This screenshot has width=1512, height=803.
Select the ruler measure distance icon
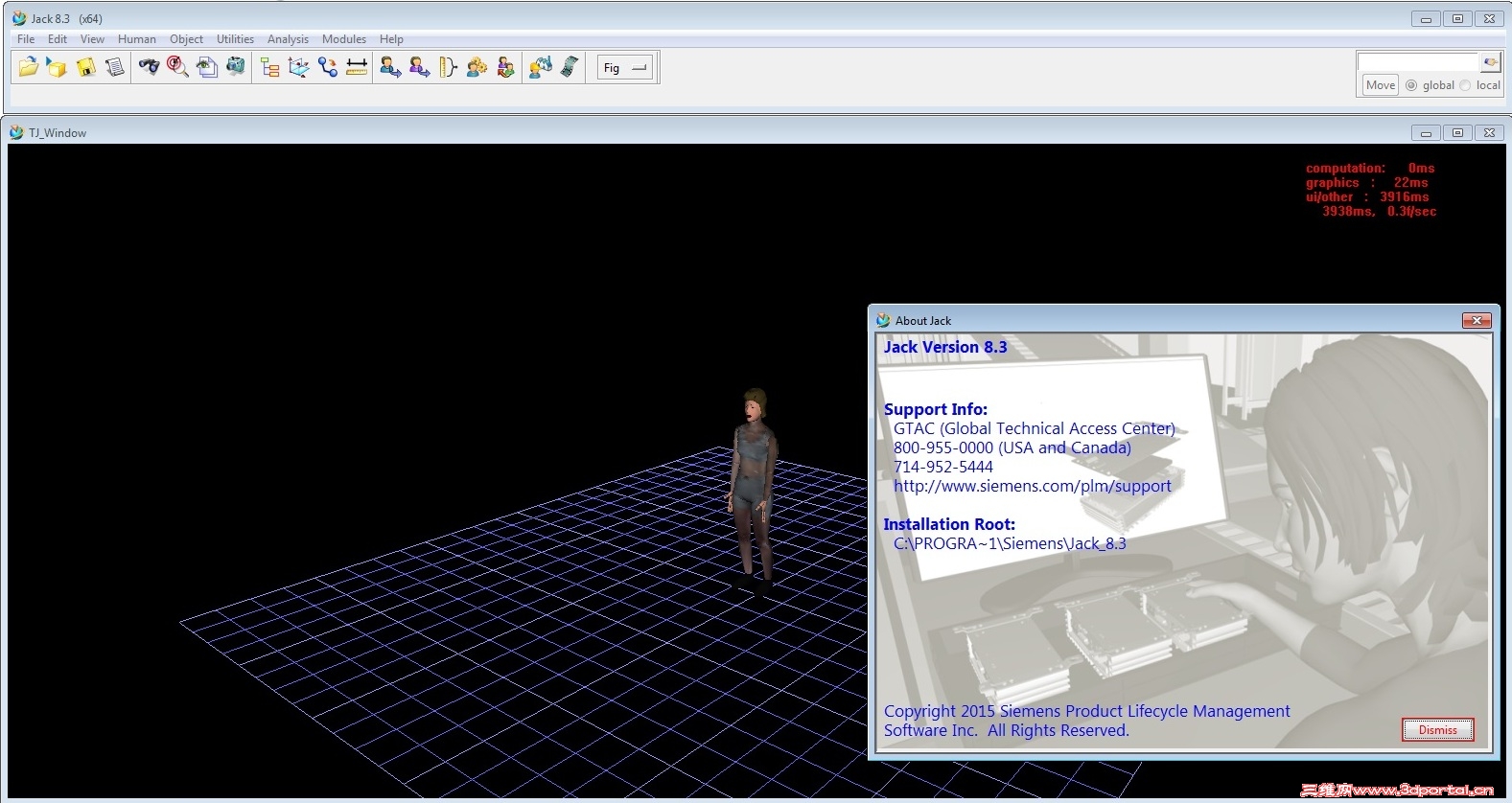tap(357, 67)
